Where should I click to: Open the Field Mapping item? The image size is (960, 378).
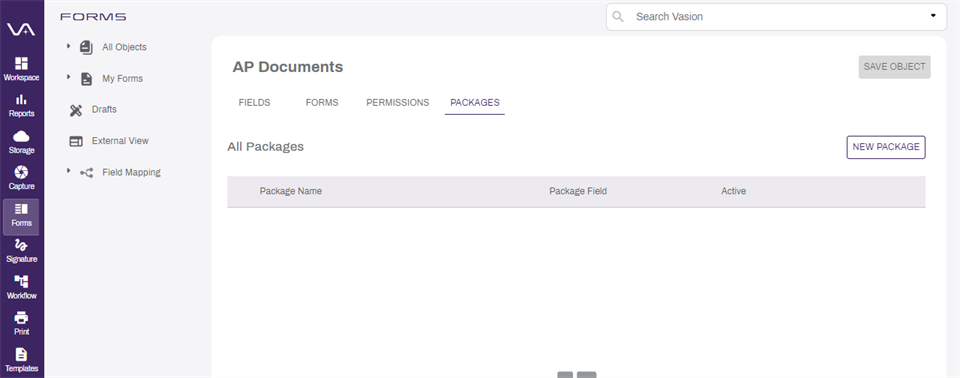point(131,173)
